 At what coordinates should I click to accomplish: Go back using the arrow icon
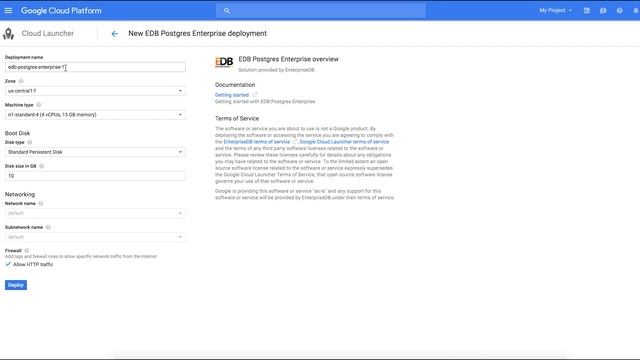(x=115, y=34)
